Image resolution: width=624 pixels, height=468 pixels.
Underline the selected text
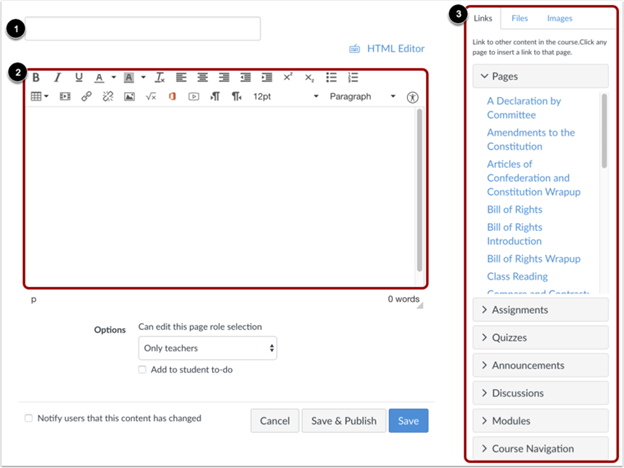pyautogui.click(x=79, y=77)
